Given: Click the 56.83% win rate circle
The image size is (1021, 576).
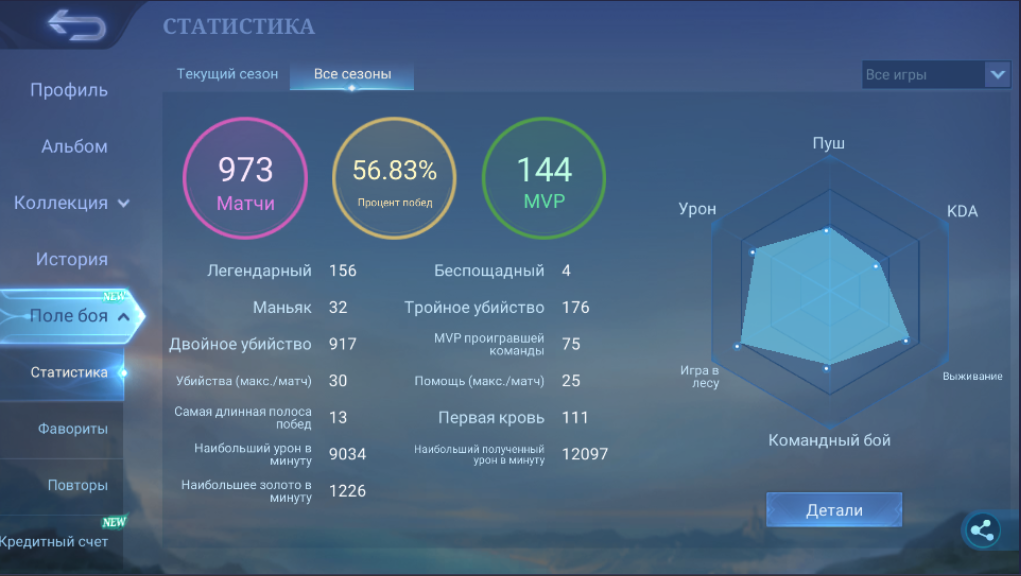Looking at the screenshot, I should tap(395, 178).
